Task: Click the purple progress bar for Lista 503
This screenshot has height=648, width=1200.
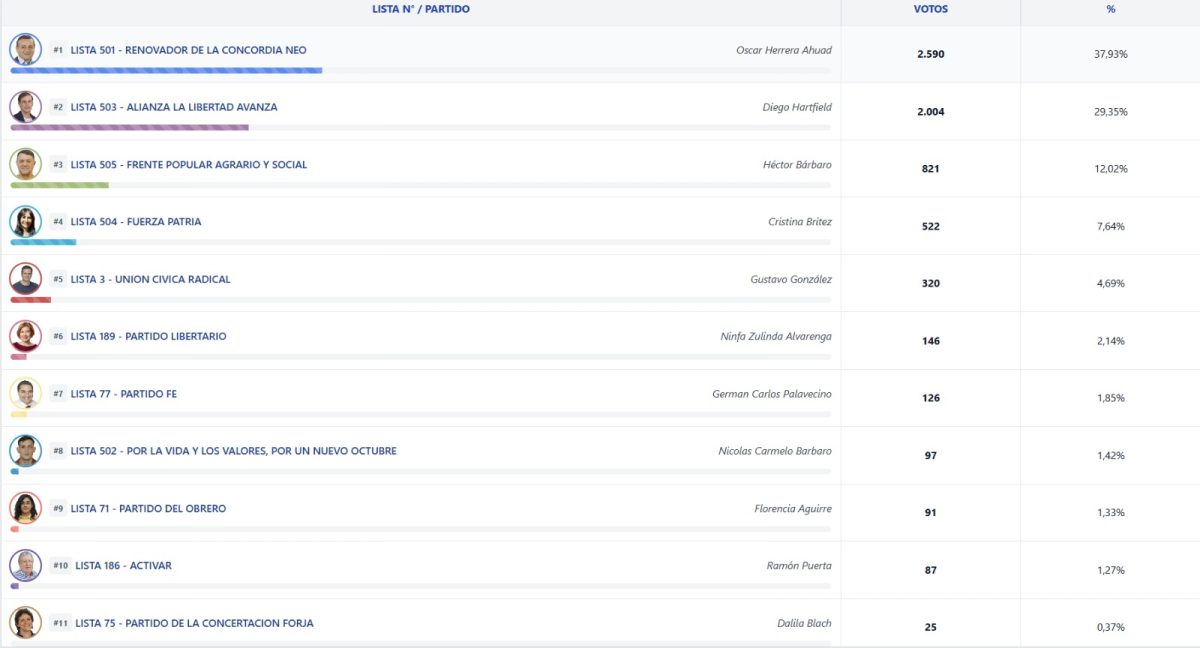Action: pyautogui.click(x=129, y=127)
